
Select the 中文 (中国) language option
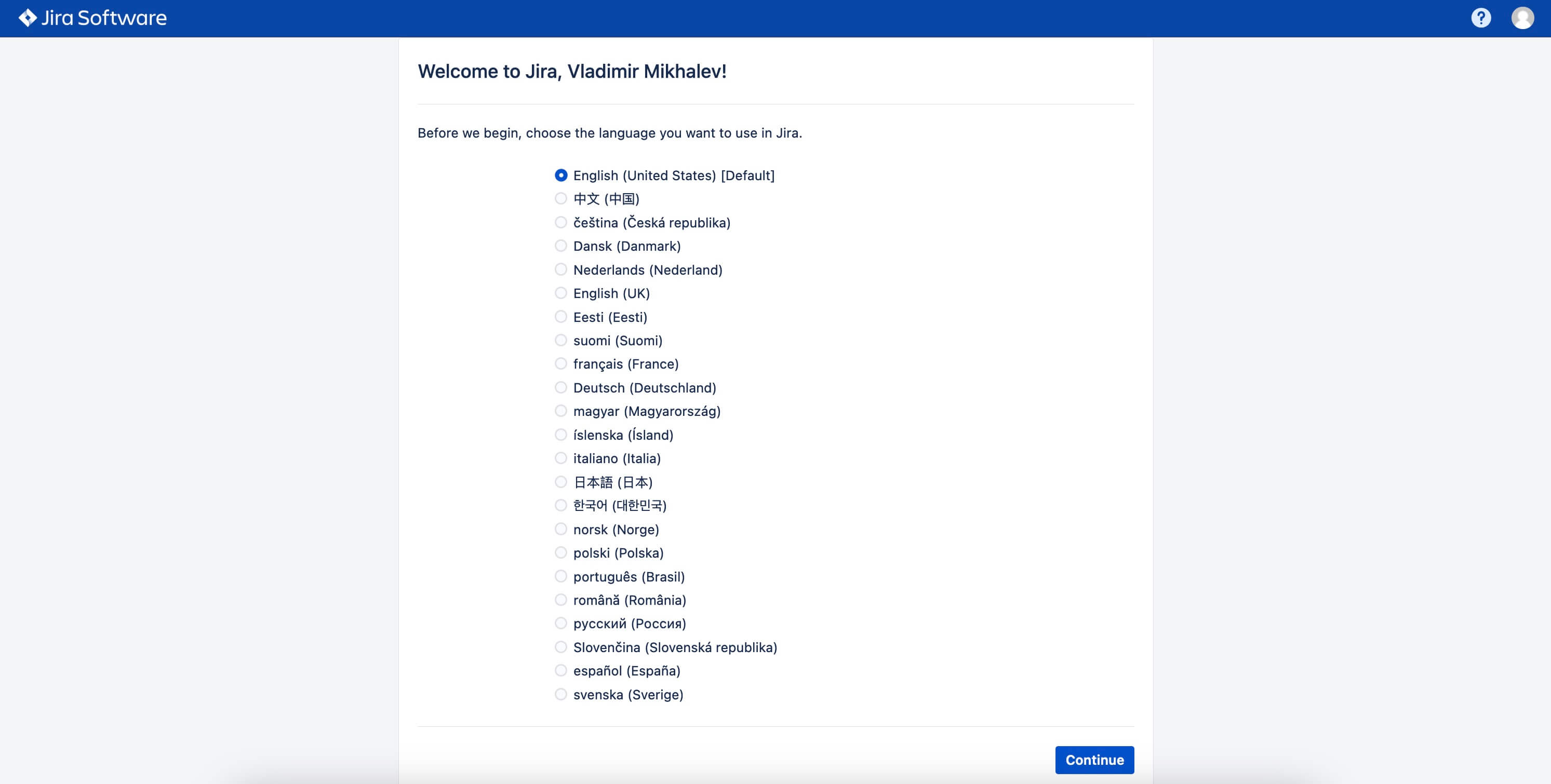tap(560, 199)
